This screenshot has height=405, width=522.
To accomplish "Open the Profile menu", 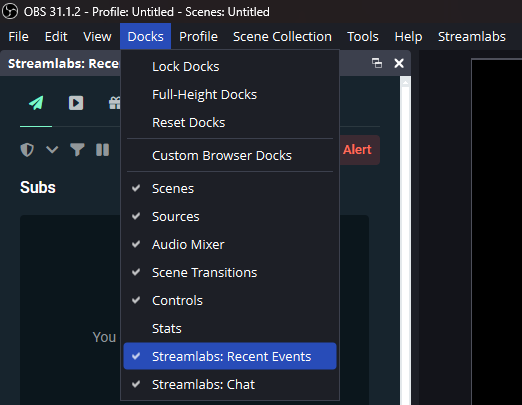I will pos(198,37).
